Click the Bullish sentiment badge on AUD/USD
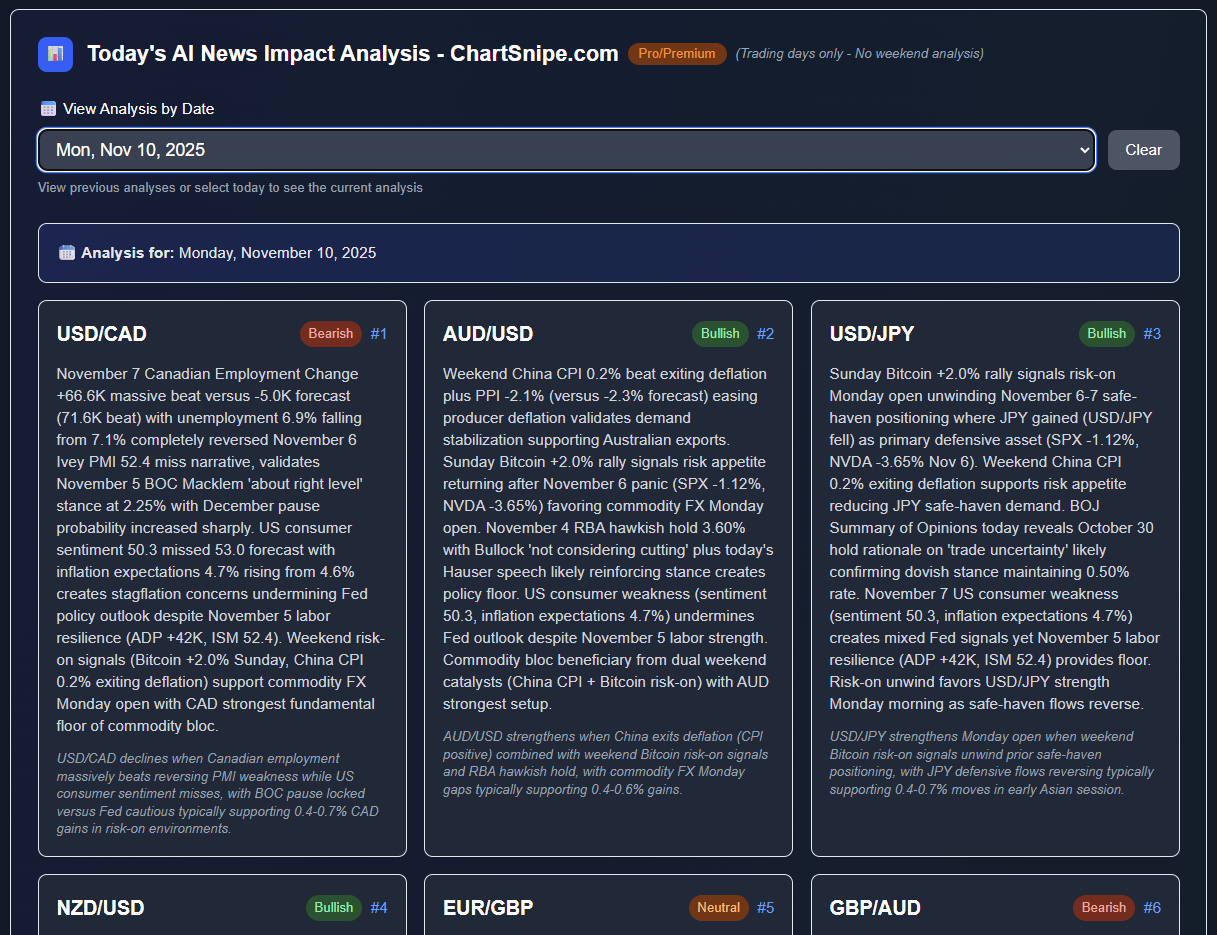Screen dimensions: 1217x935 720,334
